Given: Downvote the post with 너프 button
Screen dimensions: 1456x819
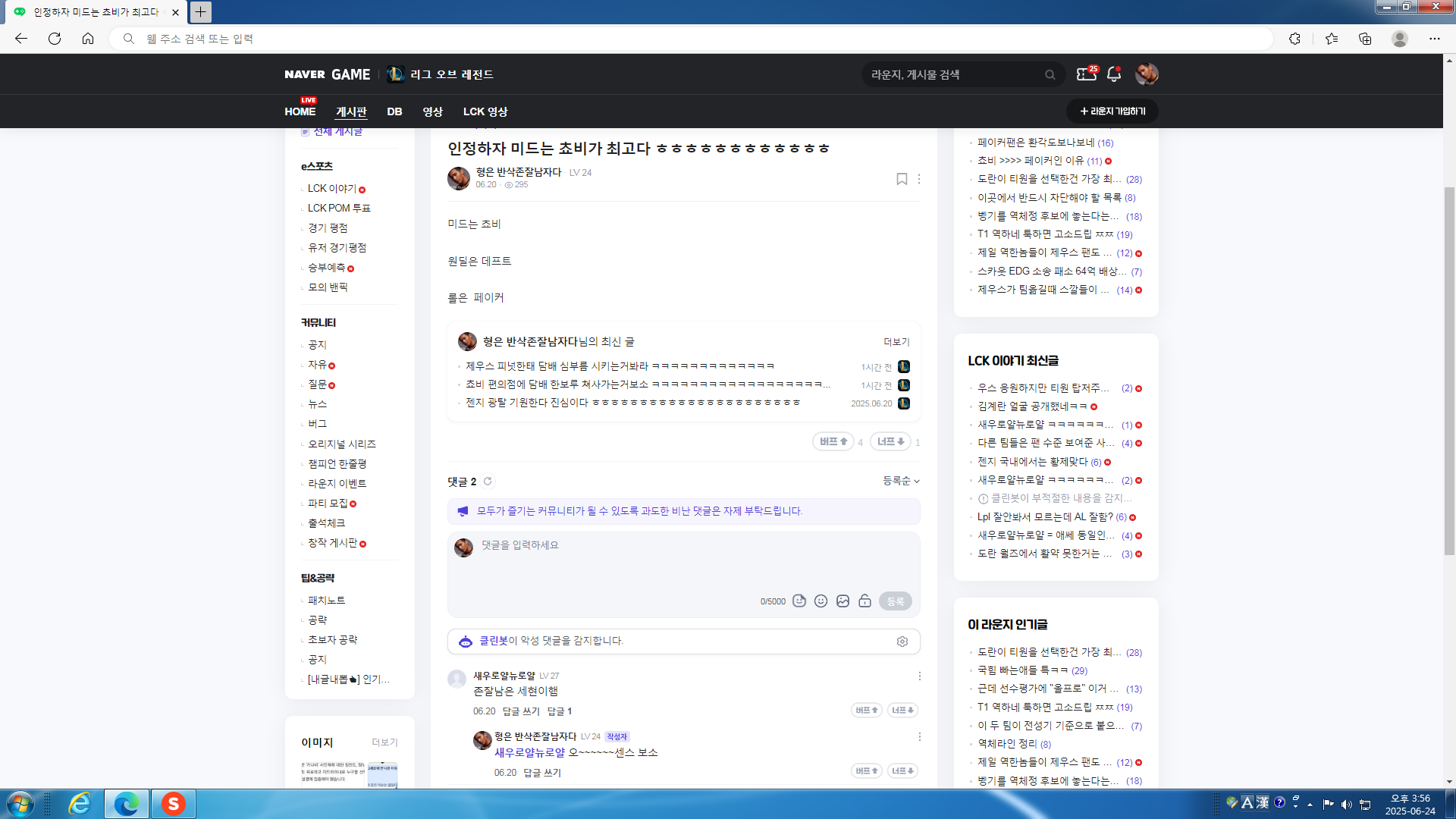Looking at the screenshot, I should pyautogui.click(x=890, y=441).
